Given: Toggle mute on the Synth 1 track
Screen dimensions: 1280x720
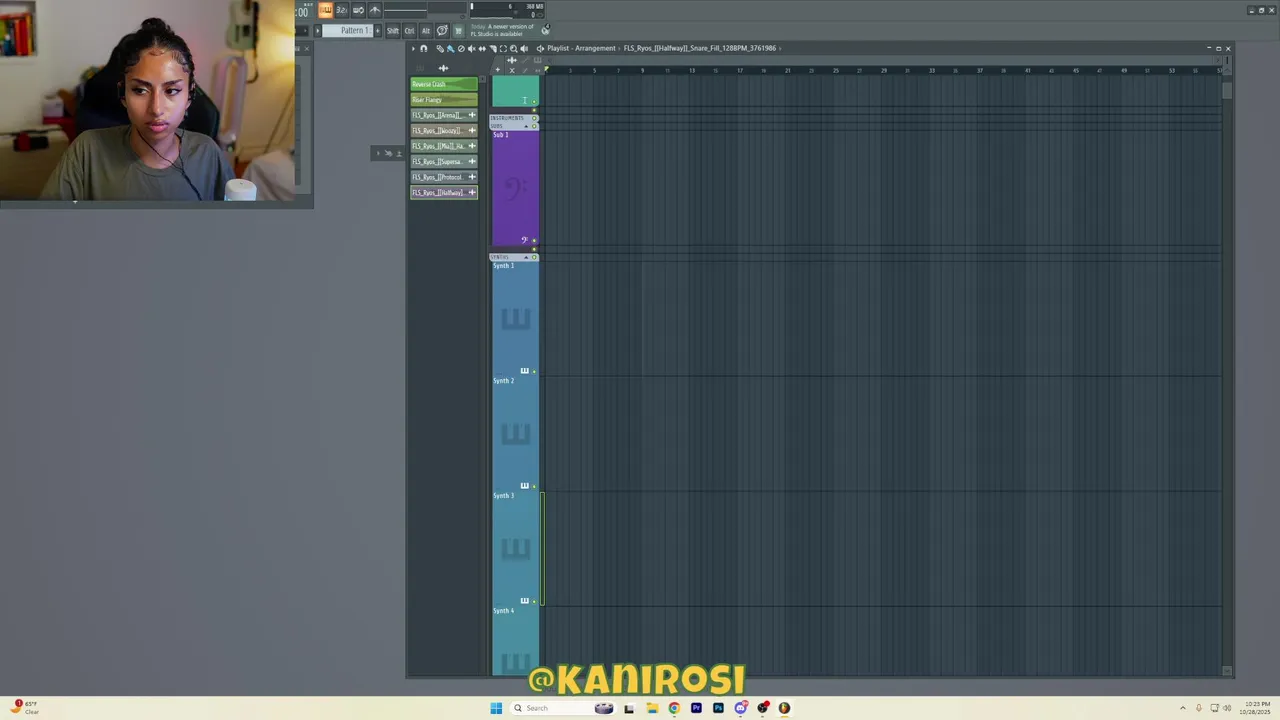Looking at the screenshot, I should 534,371.
